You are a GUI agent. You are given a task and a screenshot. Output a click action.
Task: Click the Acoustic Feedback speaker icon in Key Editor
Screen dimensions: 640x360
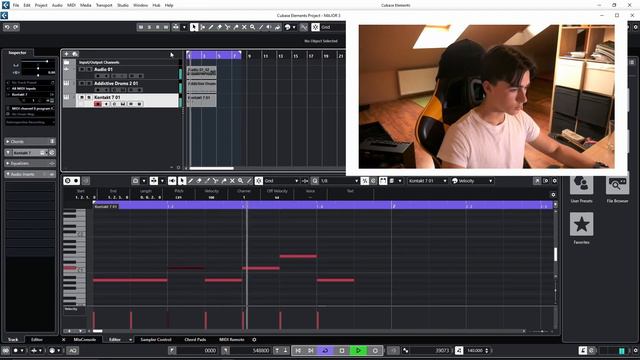(172, 181)
